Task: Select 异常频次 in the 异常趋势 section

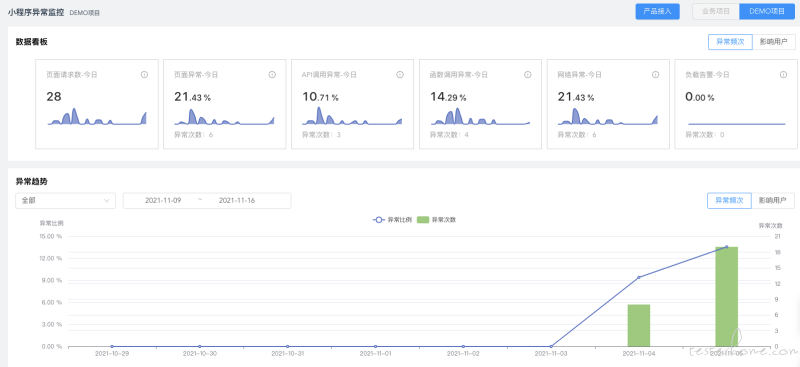Action: pos(730,201)
